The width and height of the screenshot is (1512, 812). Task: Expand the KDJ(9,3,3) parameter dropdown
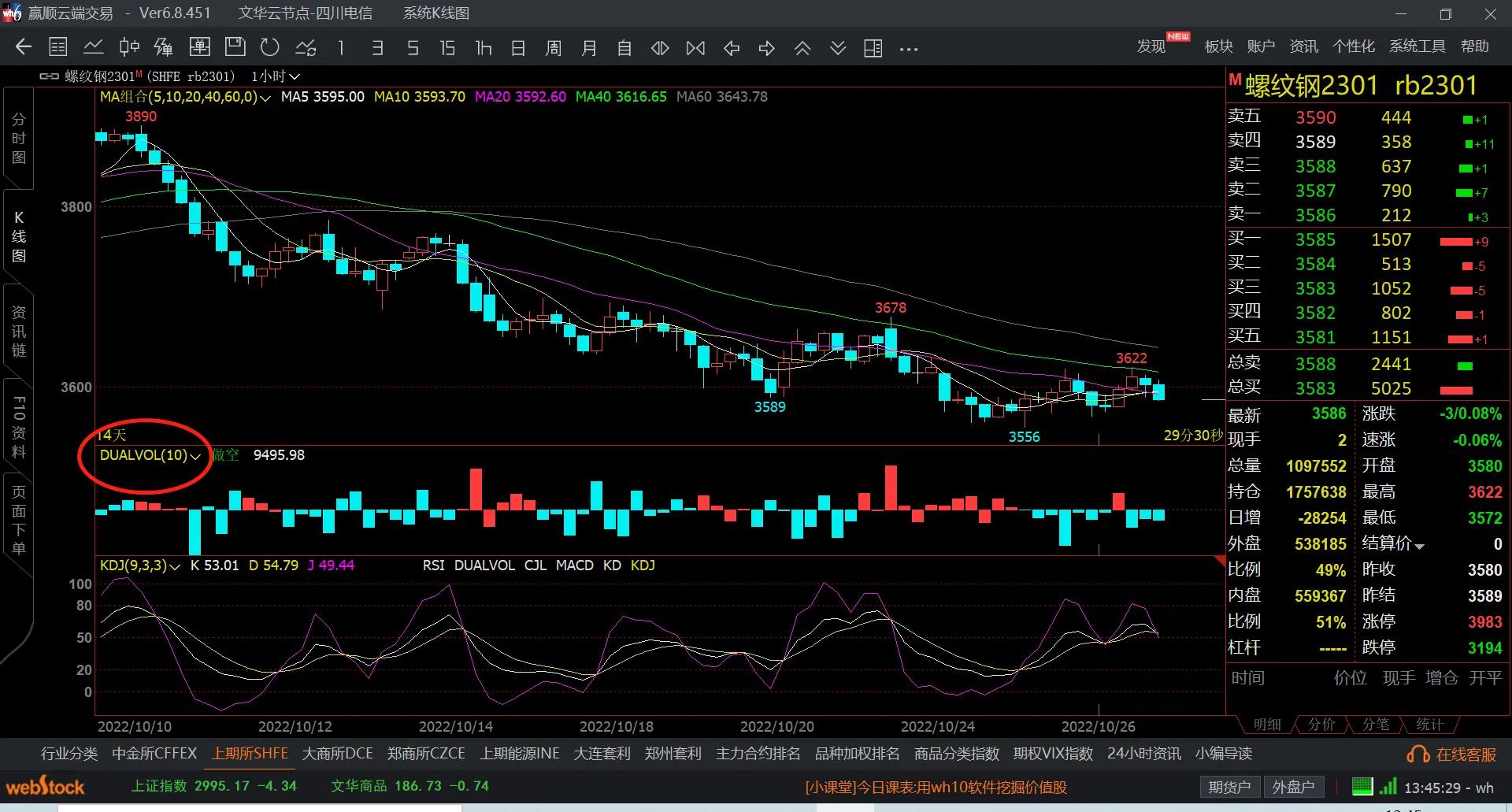point(175,566)
